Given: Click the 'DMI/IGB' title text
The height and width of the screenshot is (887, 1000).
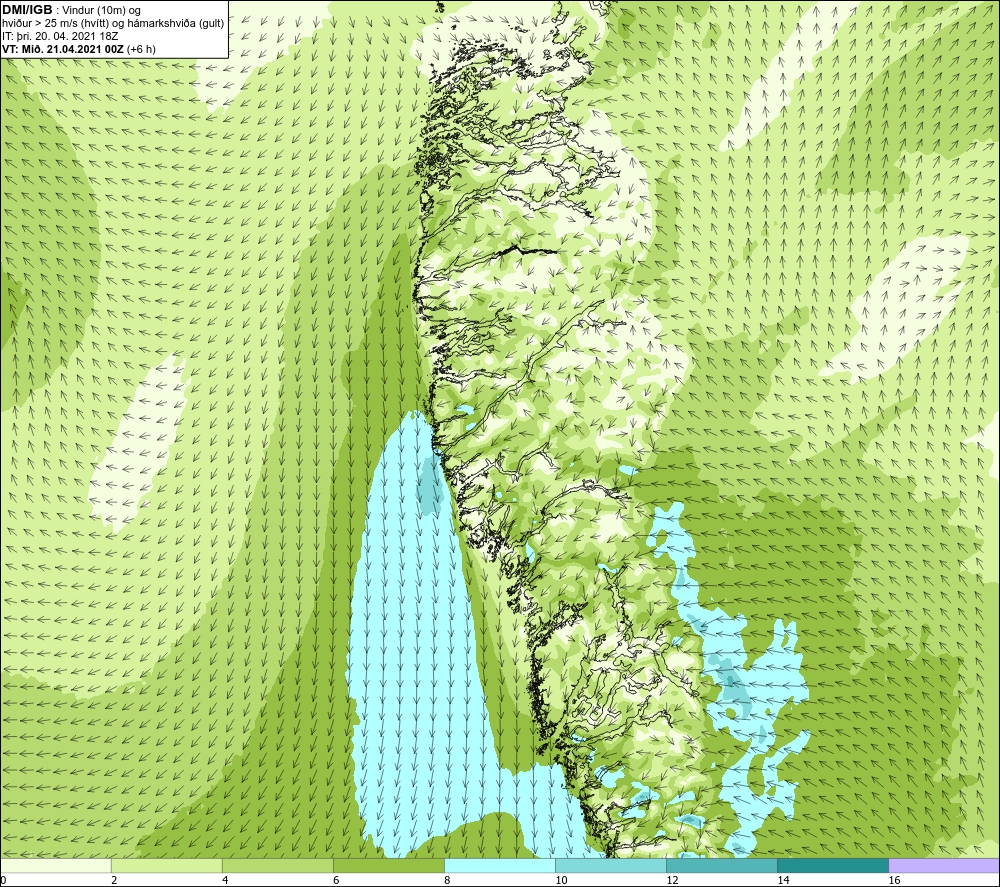Looking at the screenshot, I should tap(27, 10).
